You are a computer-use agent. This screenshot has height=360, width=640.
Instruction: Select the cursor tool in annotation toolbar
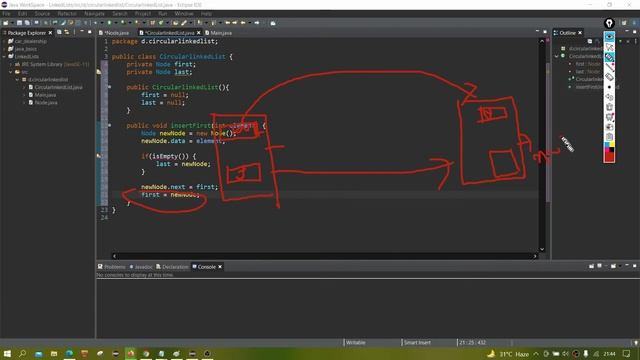coord(609,47)
